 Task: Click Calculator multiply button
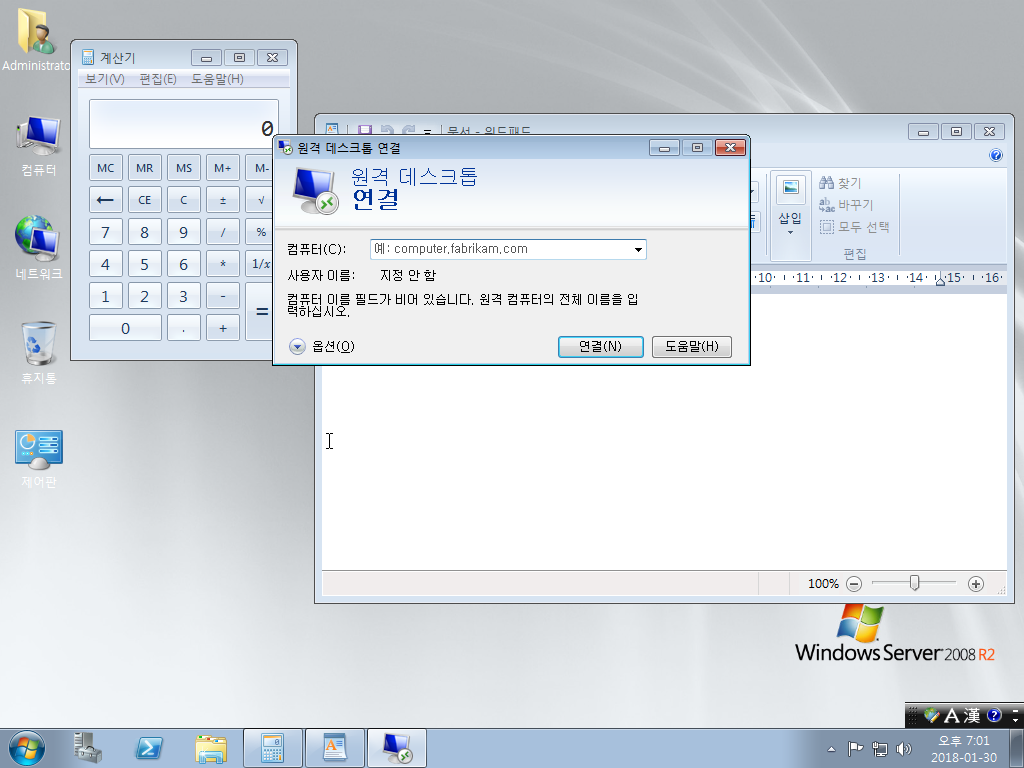click(223, 264)
